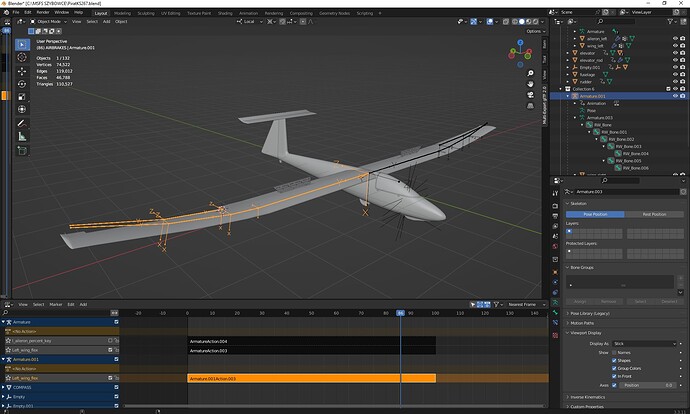
Task: Select the Add Cube tool
Action: 22,151
